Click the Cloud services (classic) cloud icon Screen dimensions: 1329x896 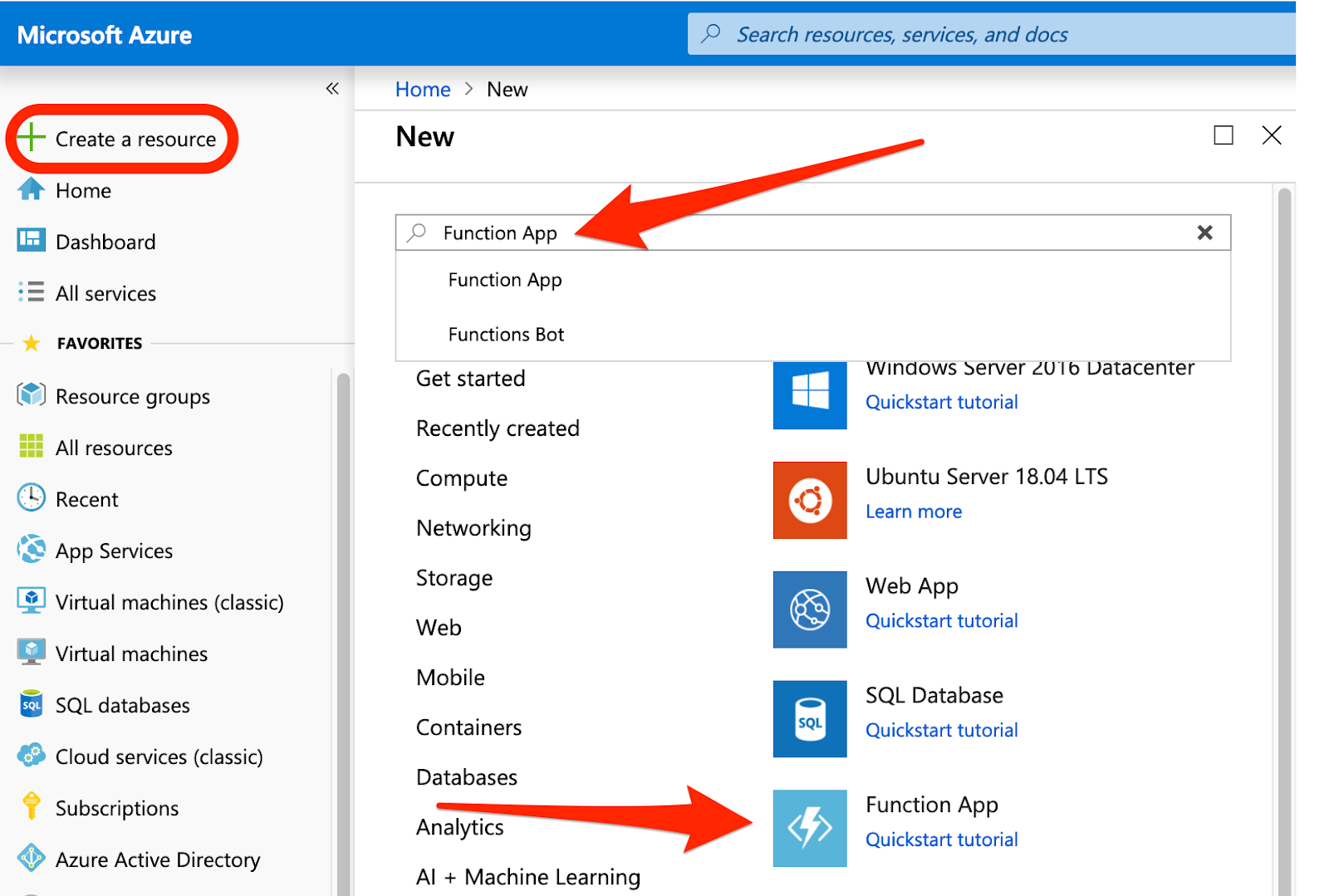tap(32, 756)
